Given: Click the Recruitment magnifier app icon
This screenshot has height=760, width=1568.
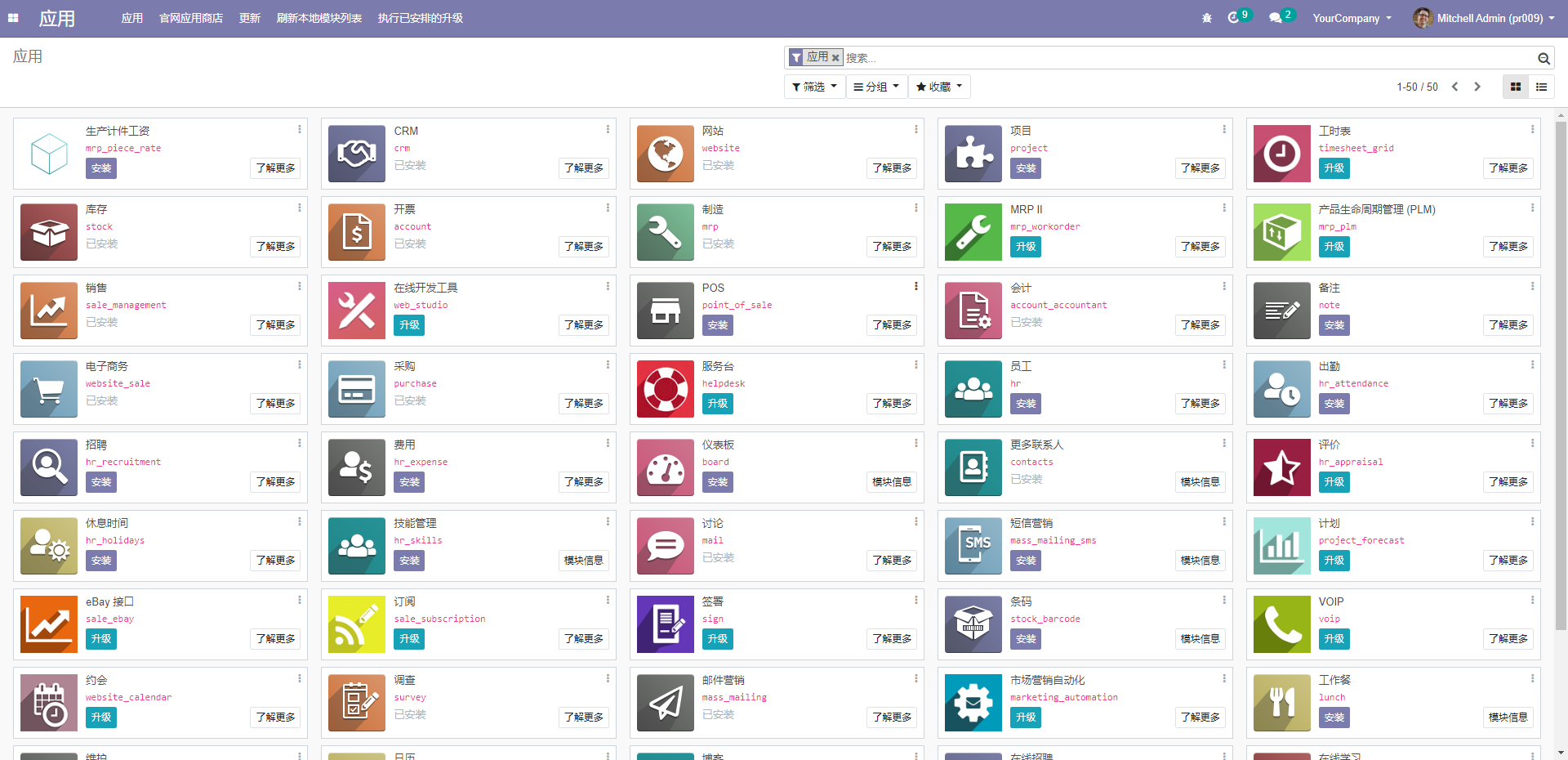Looking at the screenshot, I should [49, 467].
